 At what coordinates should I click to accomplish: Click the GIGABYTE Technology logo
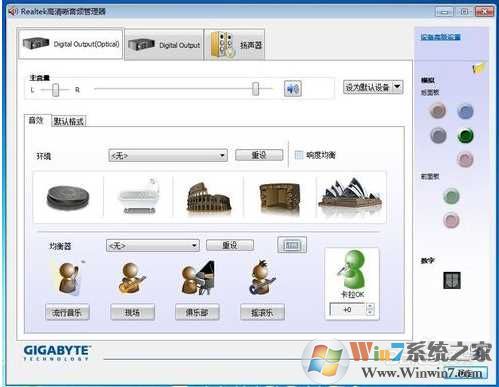pyautogui.click(x=57, y=353)
